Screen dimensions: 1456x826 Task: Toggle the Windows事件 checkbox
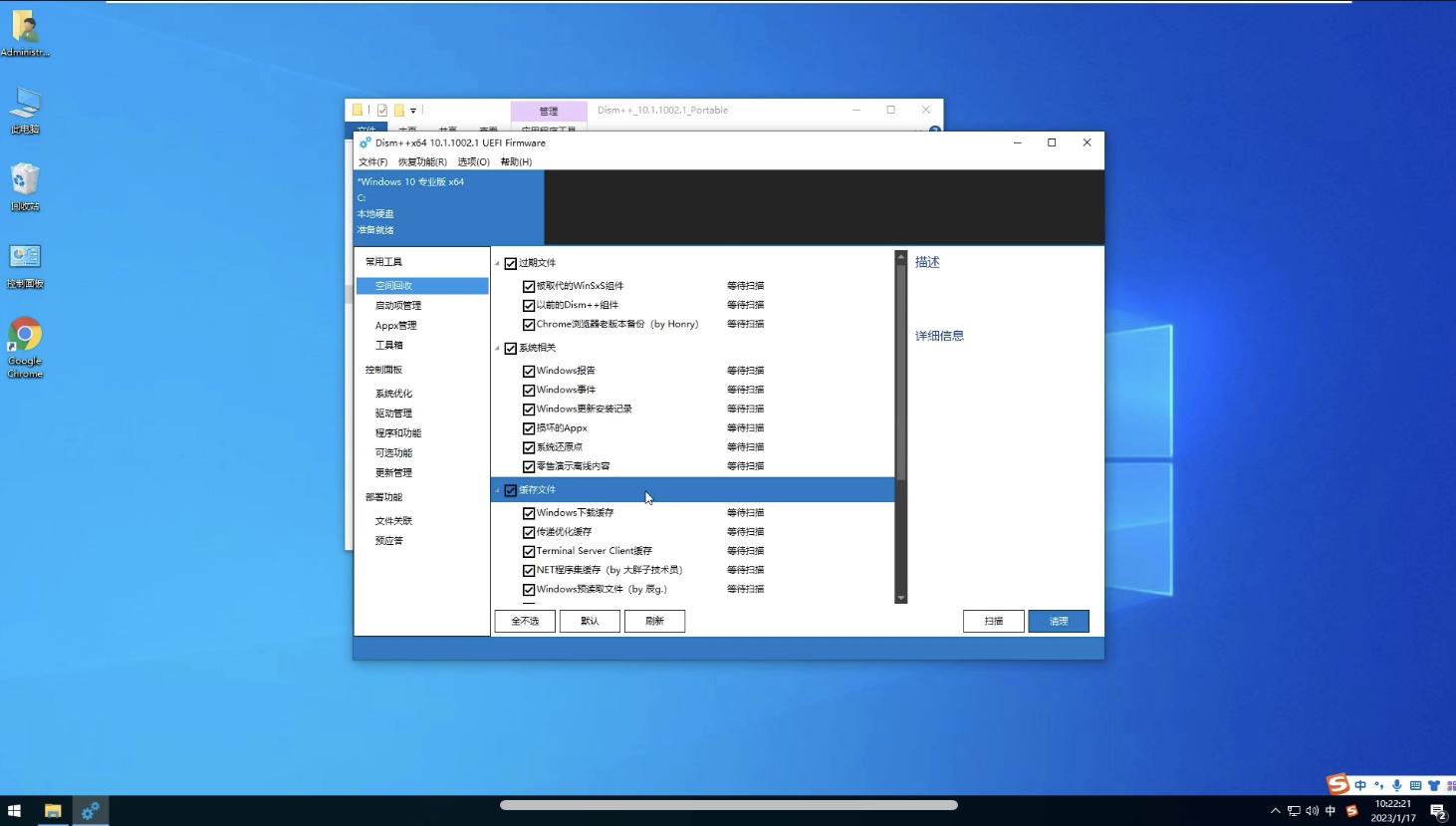(x=529, y=390)
